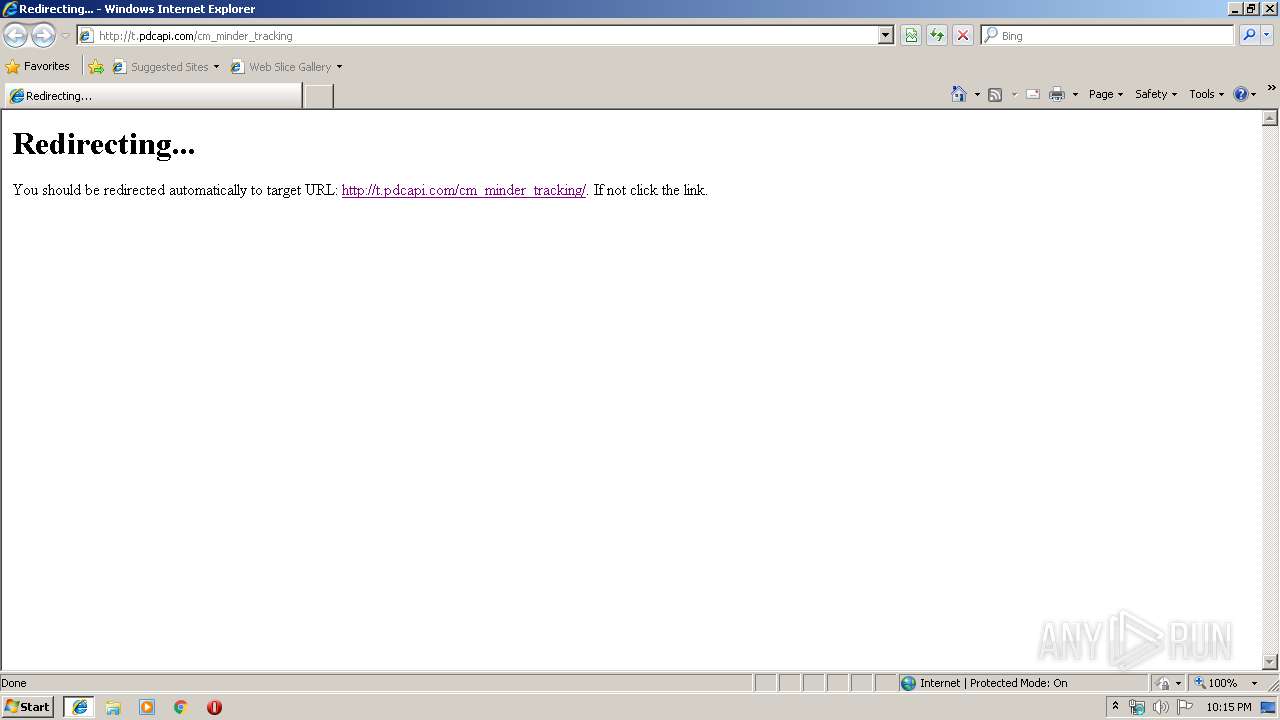The image size is (1280, 720).
Task: Expand the address bar autocomplete dropdown
Action: (886, 35)
